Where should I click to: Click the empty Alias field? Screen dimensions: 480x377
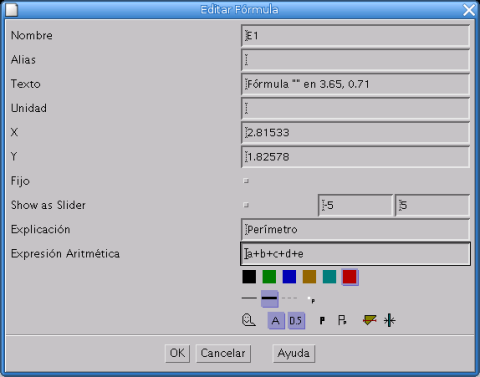[355, 60]
